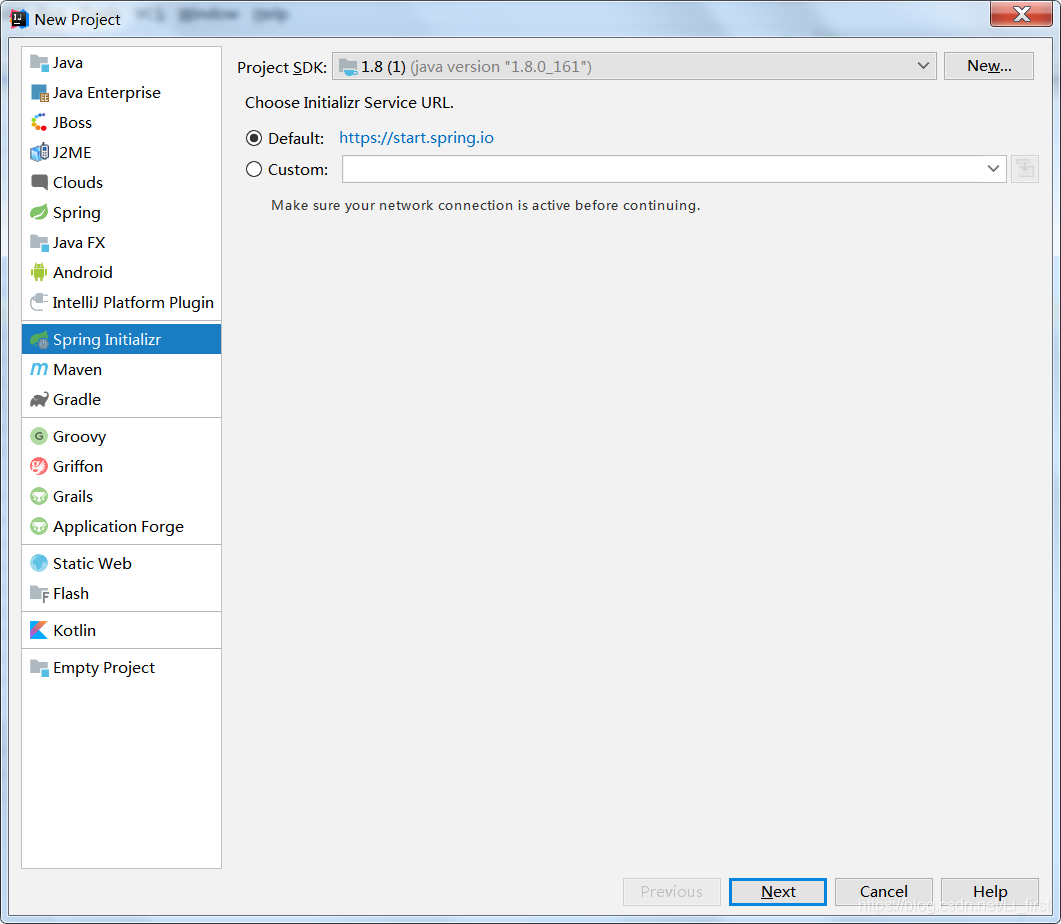The image size is (1061, 924).
Task: Click the Kotlin K icon
Action: 39,630
